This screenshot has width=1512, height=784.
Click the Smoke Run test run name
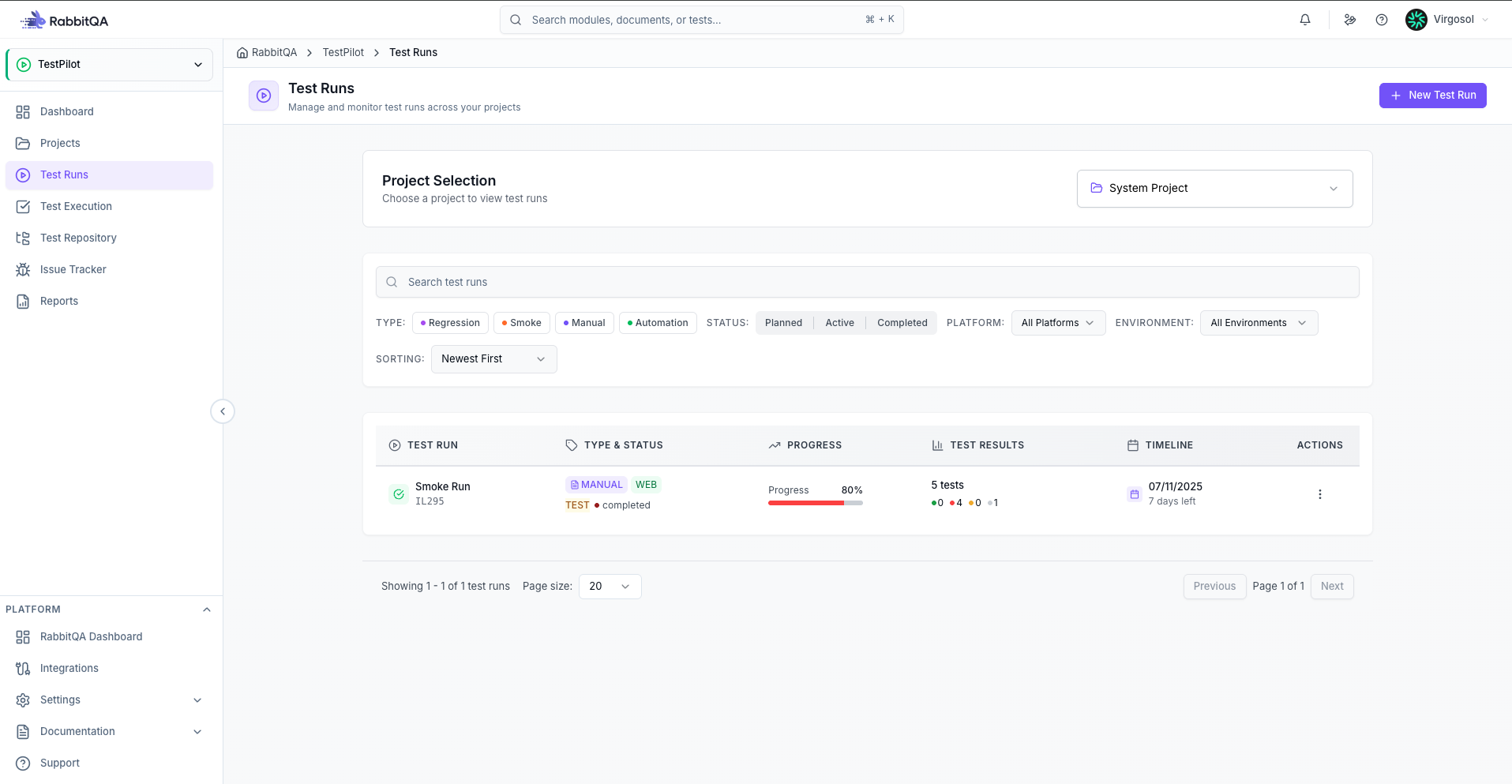[x=442, y=487]
